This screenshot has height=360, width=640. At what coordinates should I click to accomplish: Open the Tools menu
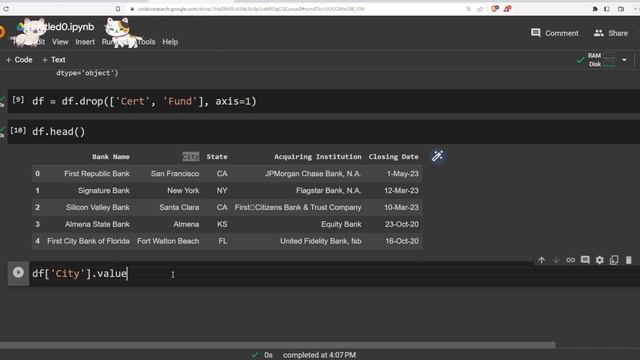pos(146,42)
